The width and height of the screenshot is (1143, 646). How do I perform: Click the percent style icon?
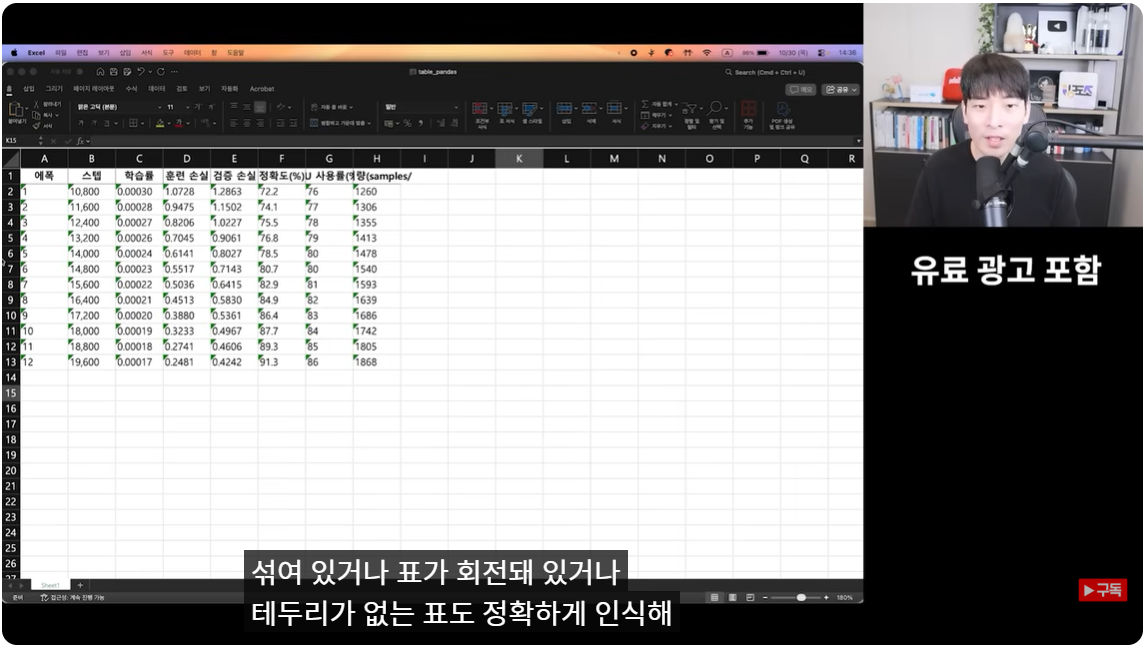pyautogui.click(x=407, y=123)
